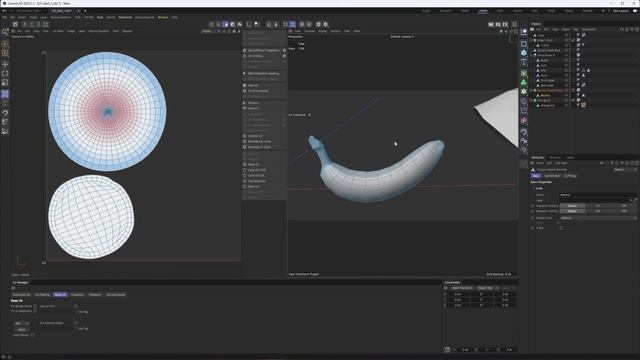Set Viewport Visibility to On
The height and width of the screenshot is (360, 640).
tap(598, 206)
